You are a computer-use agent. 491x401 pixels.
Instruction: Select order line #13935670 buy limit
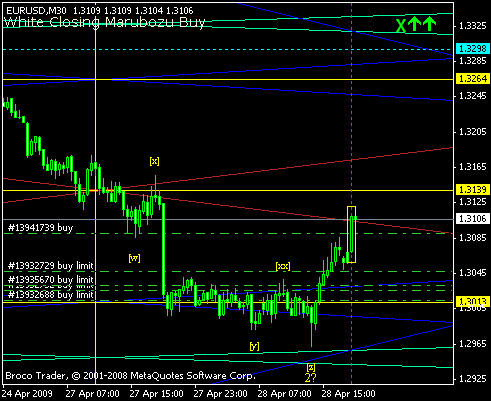click(51, 279)
